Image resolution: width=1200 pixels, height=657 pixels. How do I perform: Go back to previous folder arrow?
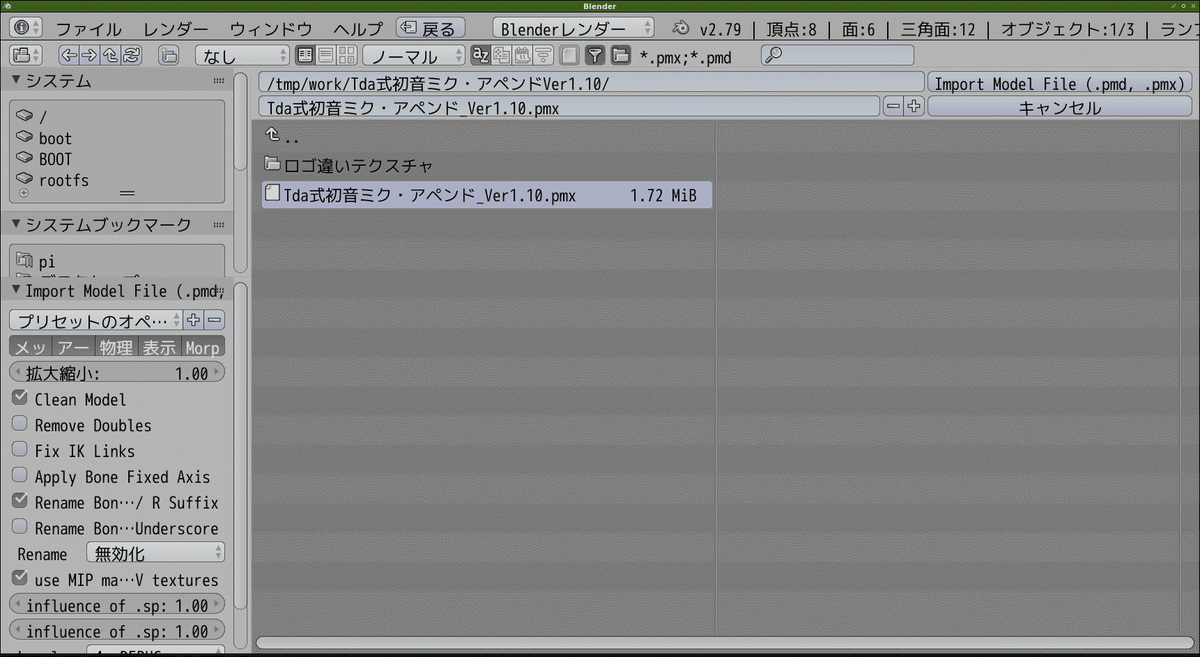click(x=69, y=56)
